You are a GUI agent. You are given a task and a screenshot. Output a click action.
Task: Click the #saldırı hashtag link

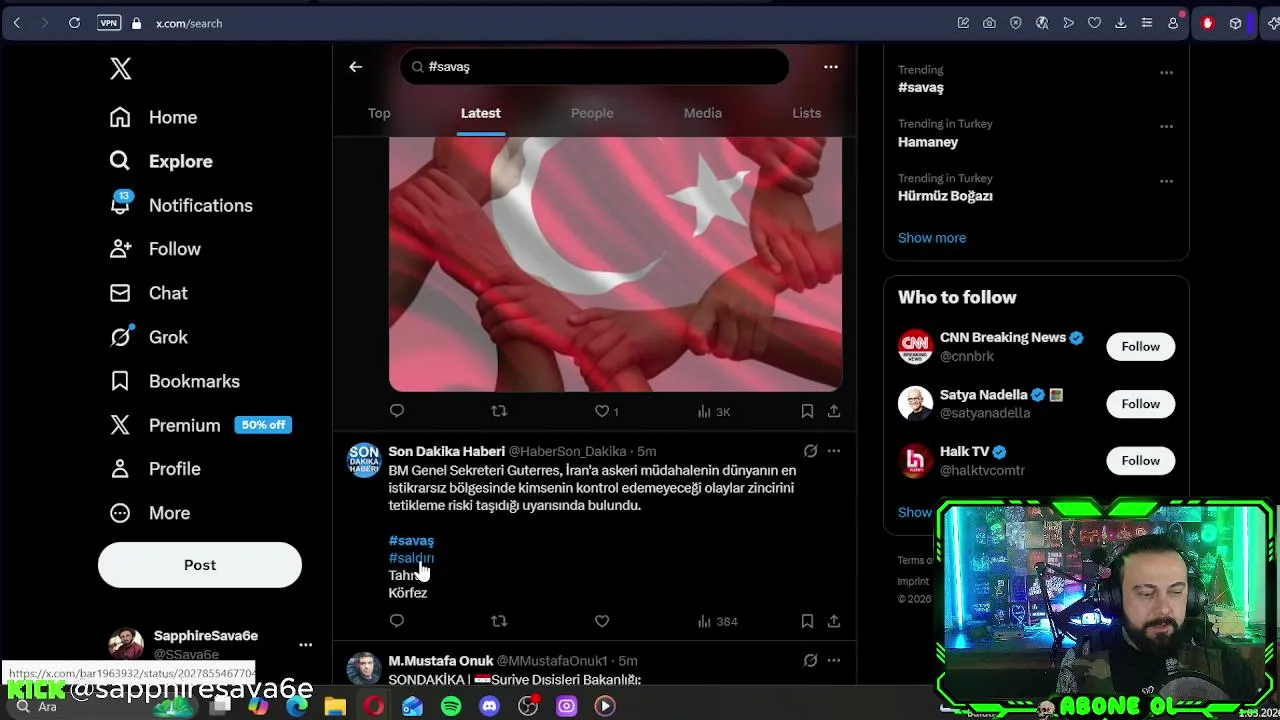[411, 558]
